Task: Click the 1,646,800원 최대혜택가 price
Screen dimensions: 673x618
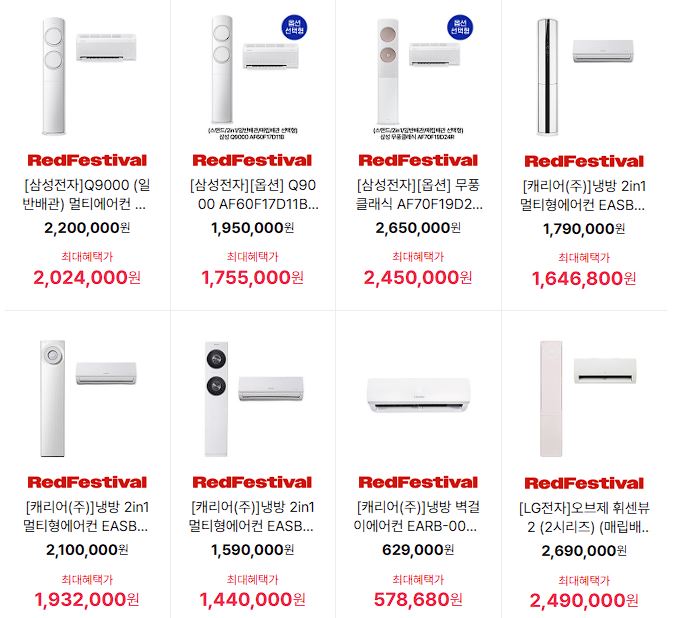Action: coord(584,279)
